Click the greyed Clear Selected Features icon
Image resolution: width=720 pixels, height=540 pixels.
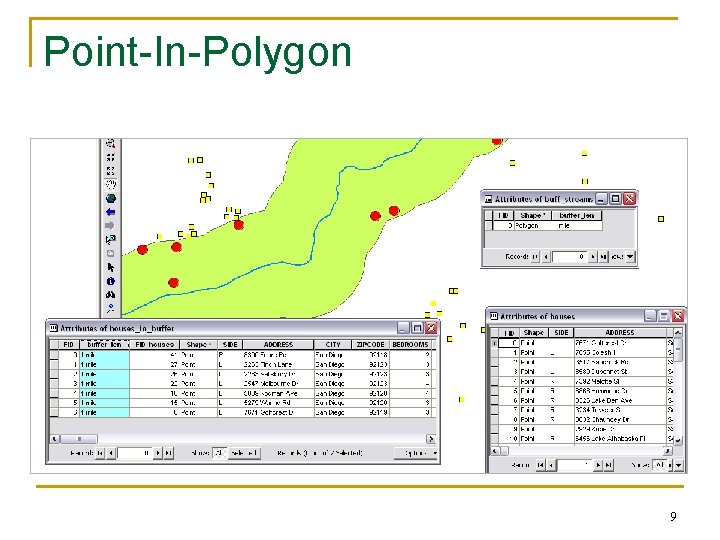(110, 253)
